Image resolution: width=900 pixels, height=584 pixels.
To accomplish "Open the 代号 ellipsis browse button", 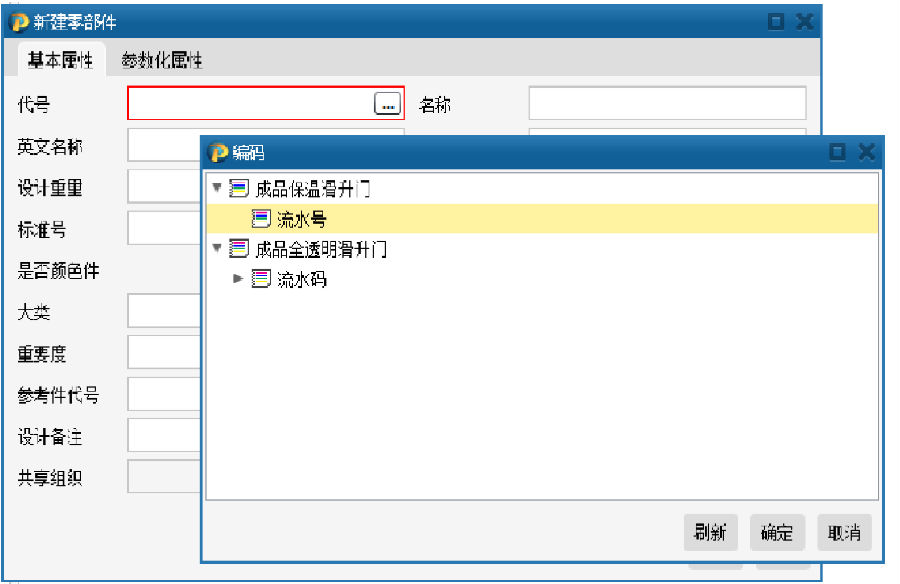I will click(387, 103).
